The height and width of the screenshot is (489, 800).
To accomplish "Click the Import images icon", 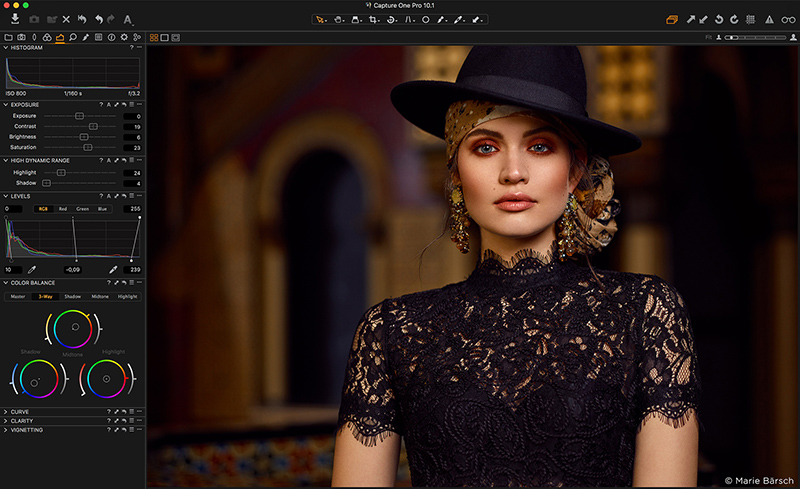I will tap(15, 19).
